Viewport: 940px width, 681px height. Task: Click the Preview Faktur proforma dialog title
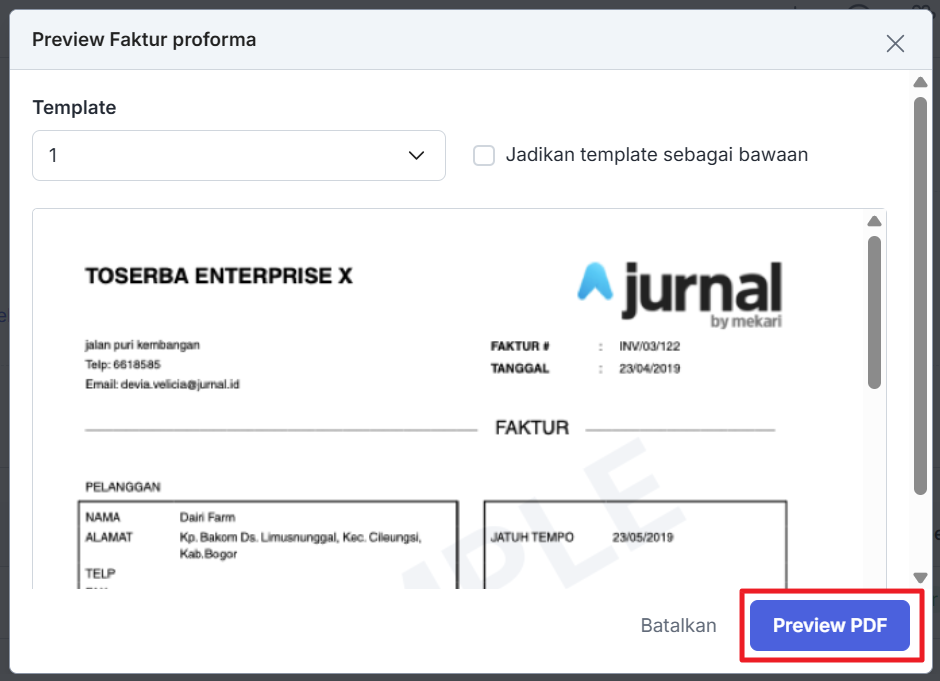[144, 40]
